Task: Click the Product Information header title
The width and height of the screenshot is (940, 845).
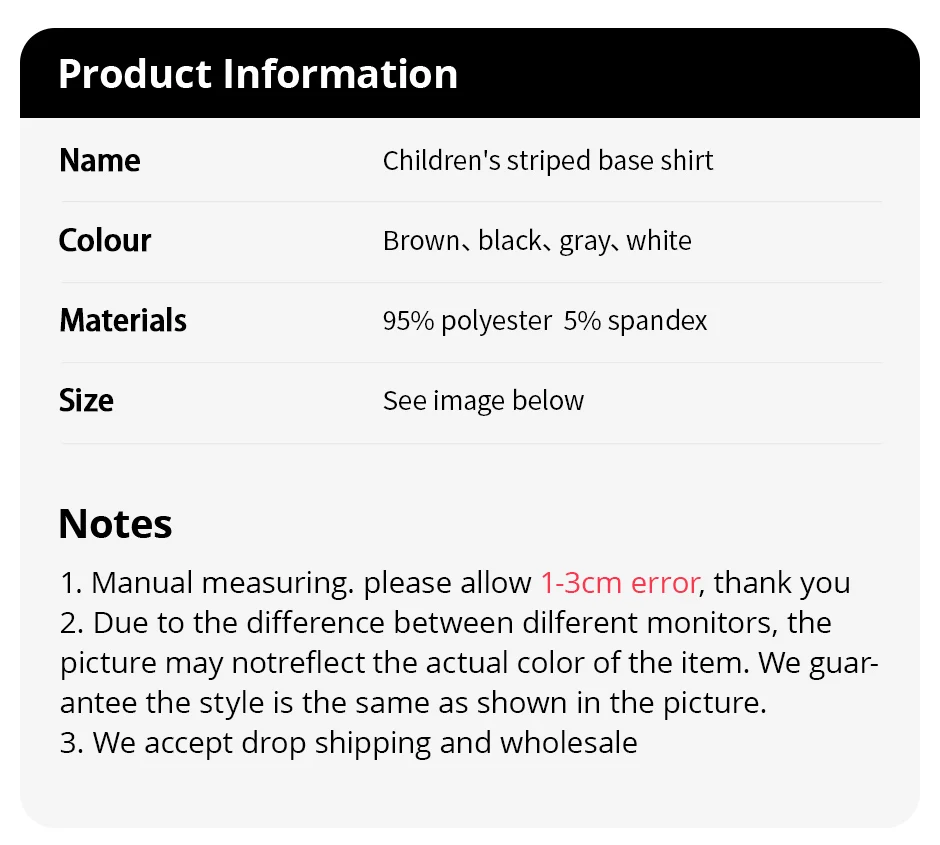Action: 258,74
